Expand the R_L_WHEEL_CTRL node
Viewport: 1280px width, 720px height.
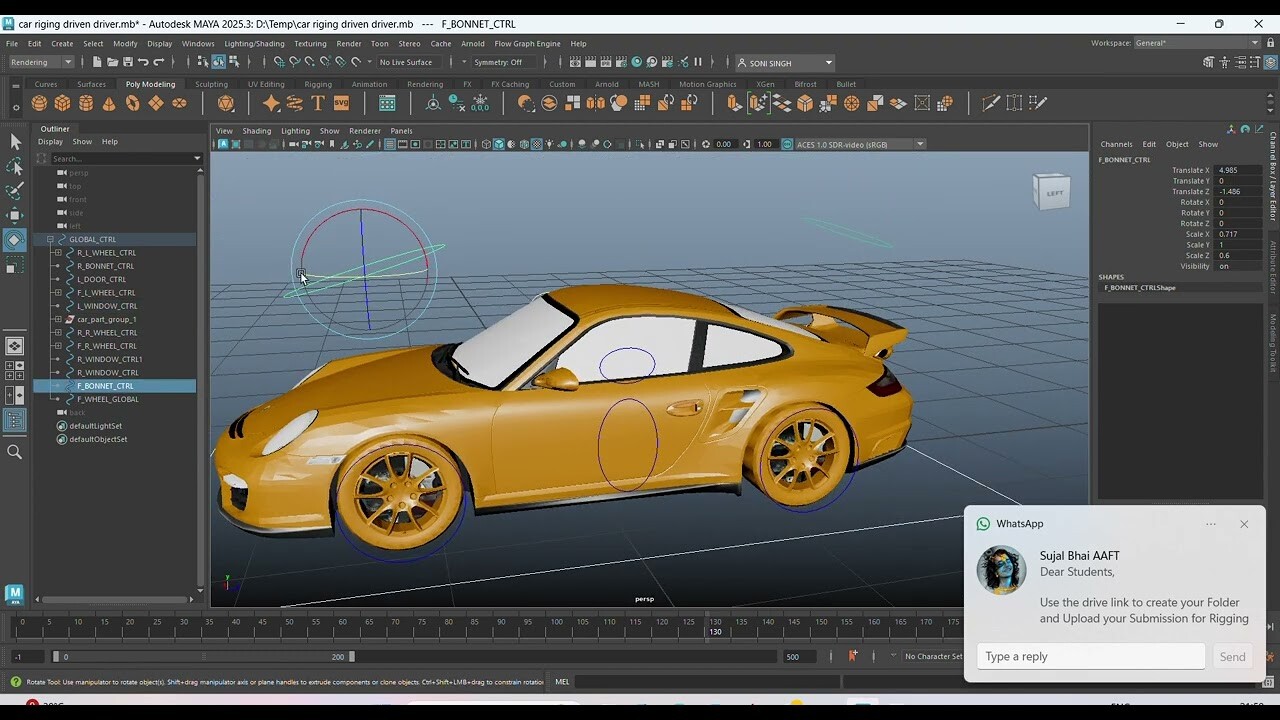pyautogui.click(x=57, y=253)
